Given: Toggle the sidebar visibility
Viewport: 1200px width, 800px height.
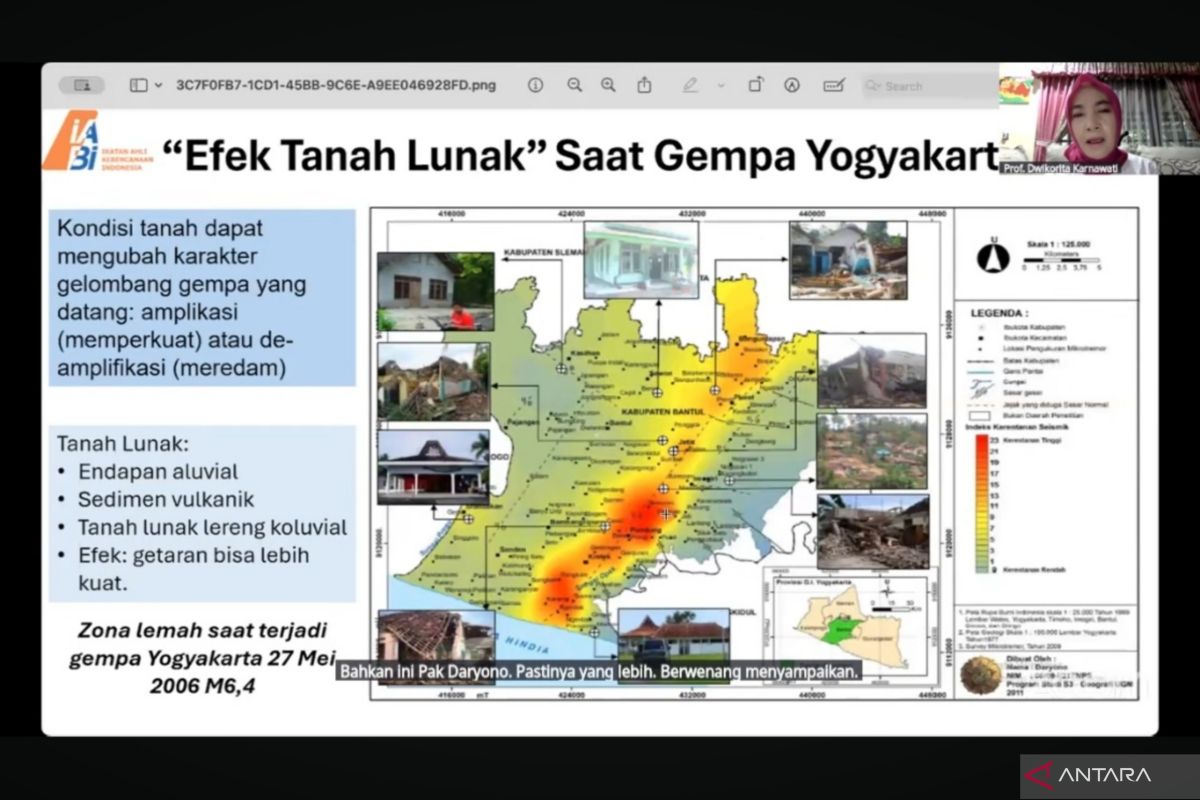Looking at the screenshot, I should 137,85.
